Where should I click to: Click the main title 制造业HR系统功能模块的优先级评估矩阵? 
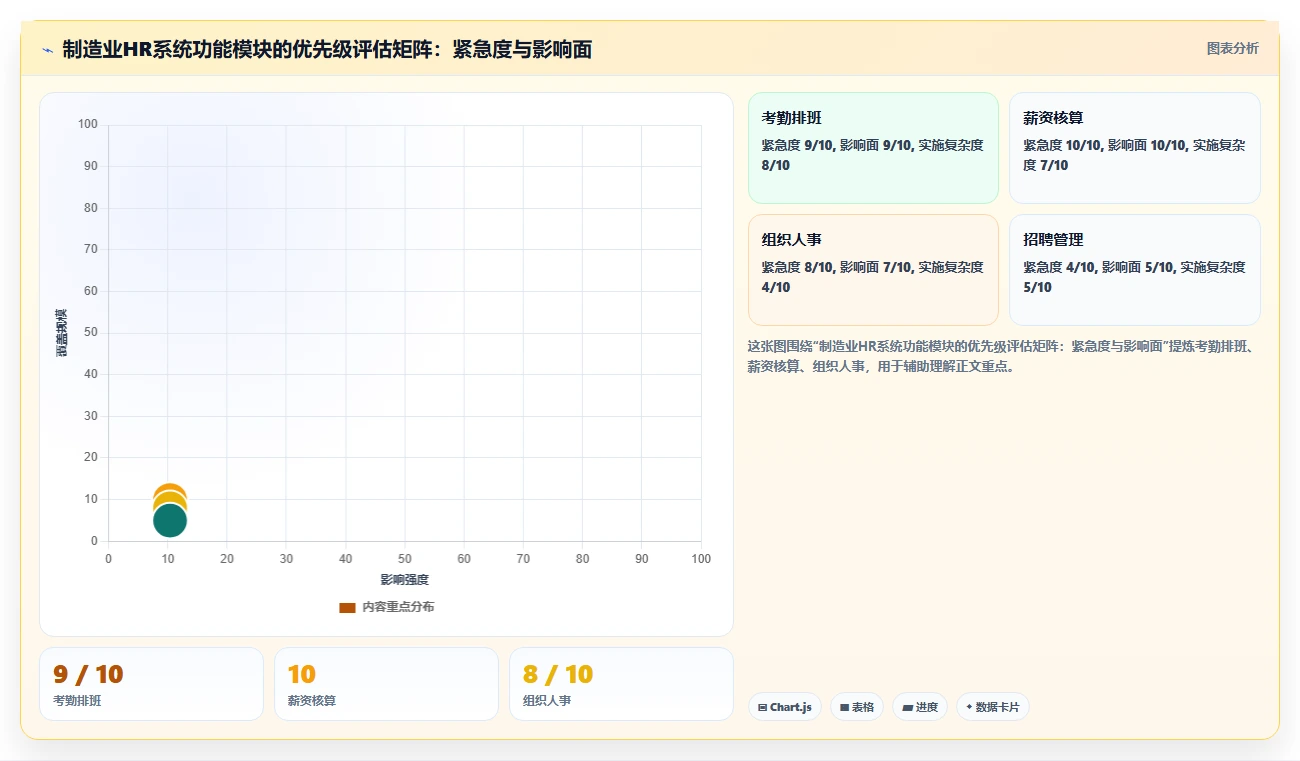pos(327,49)
